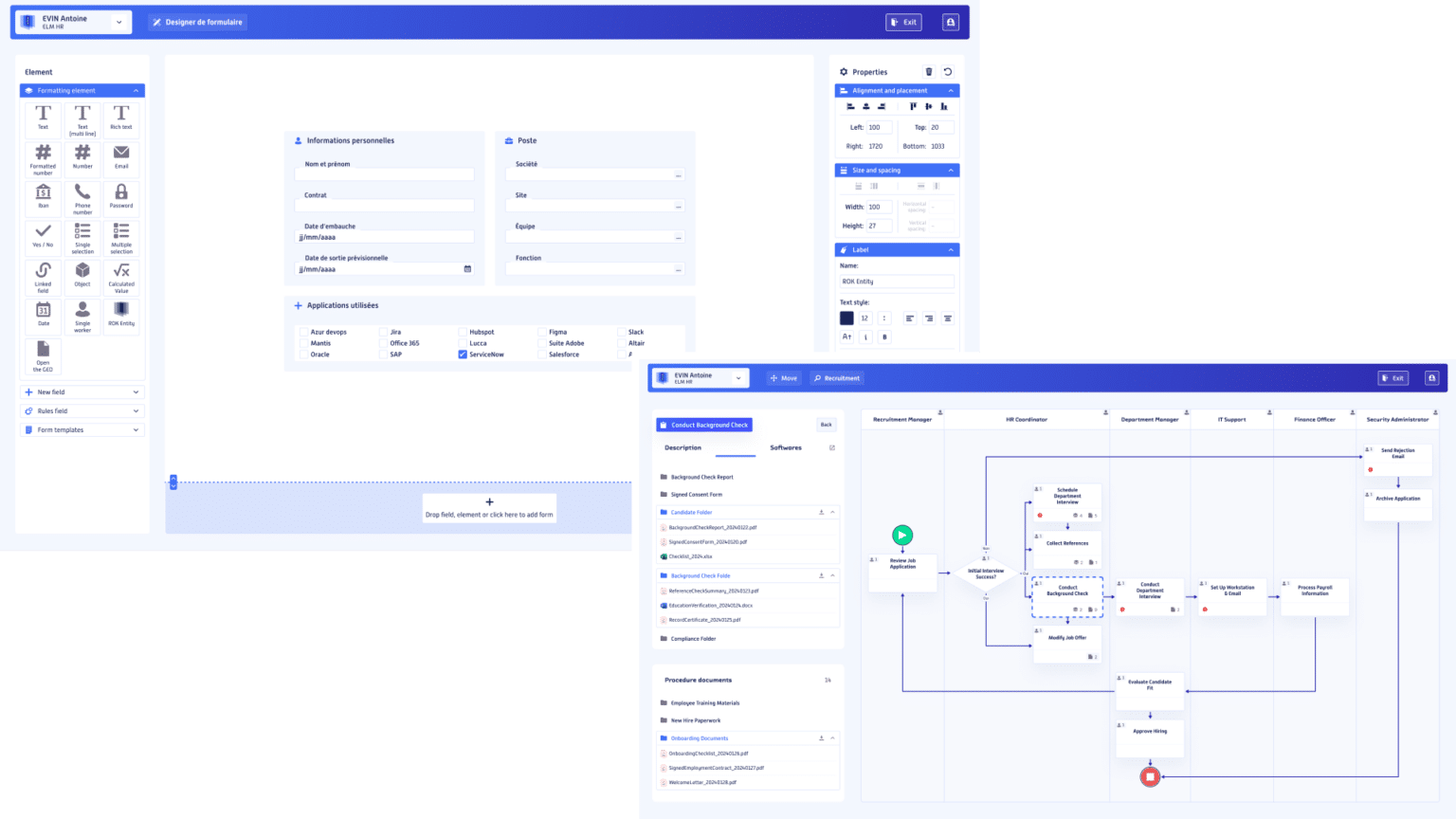1456x819 pixels.
Task: Uncheck the ServiceNow application
Action: coord(461,354)
